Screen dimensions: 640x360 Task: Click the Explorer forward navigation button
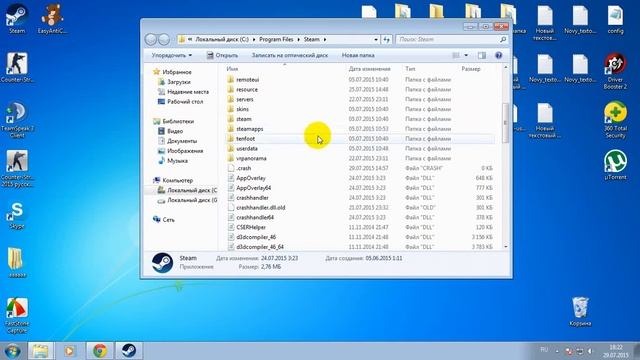point(164,39)
